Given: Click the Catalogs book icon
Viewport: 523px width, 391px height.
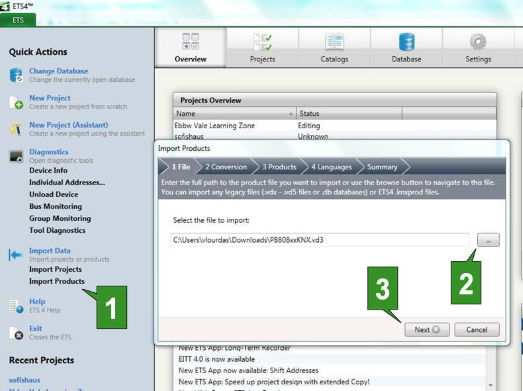Looking at the screenshot, I should tap(334, 42).
